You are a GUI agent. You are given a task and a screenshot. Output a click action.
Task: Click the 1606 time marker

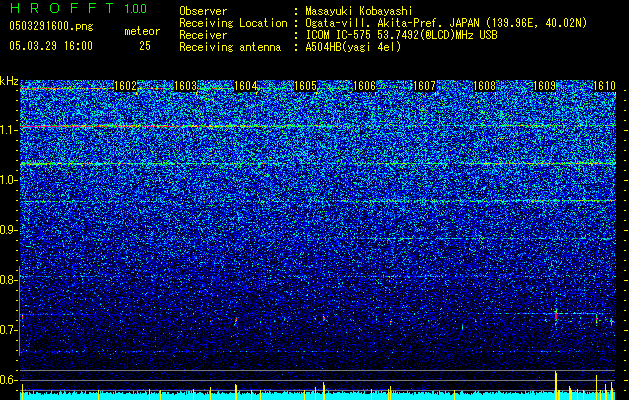pos(365,86)
